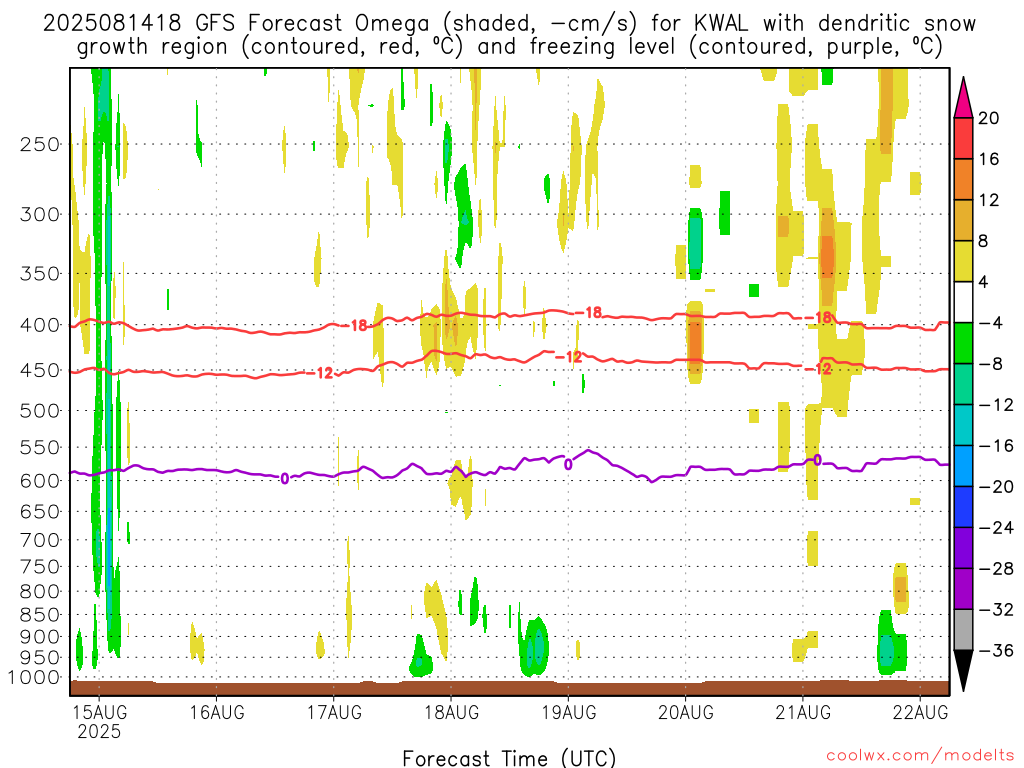This screenshot has width=1024, height=768.
Task: Click the violet -24 to -28 colorbar swatch
Action: pyautogui.click(x=963, y=548)
